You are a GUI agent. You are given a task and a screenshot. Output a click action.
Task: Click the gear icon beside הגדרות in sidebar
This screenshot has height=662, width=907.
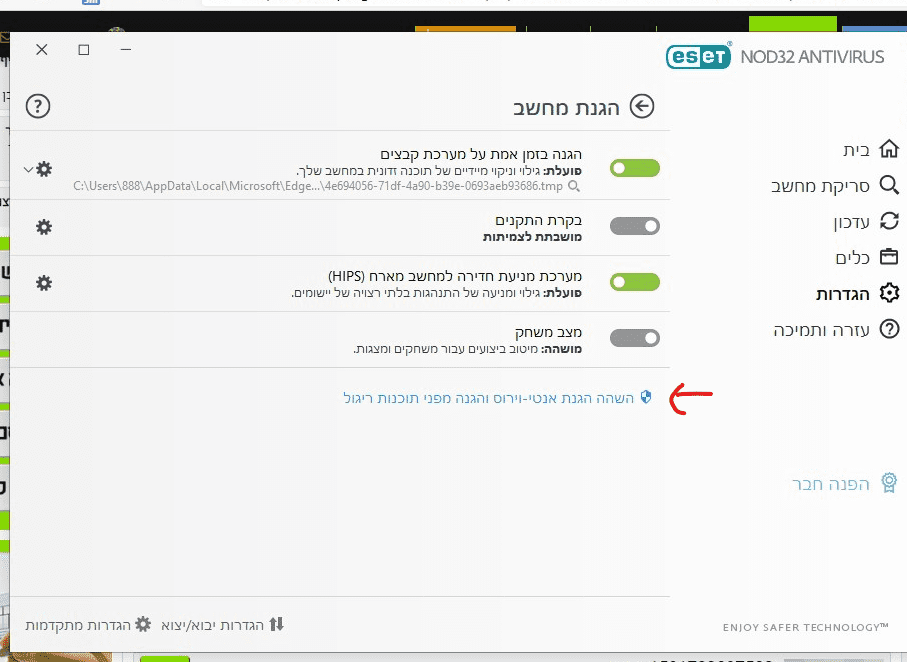pos(889,293)
